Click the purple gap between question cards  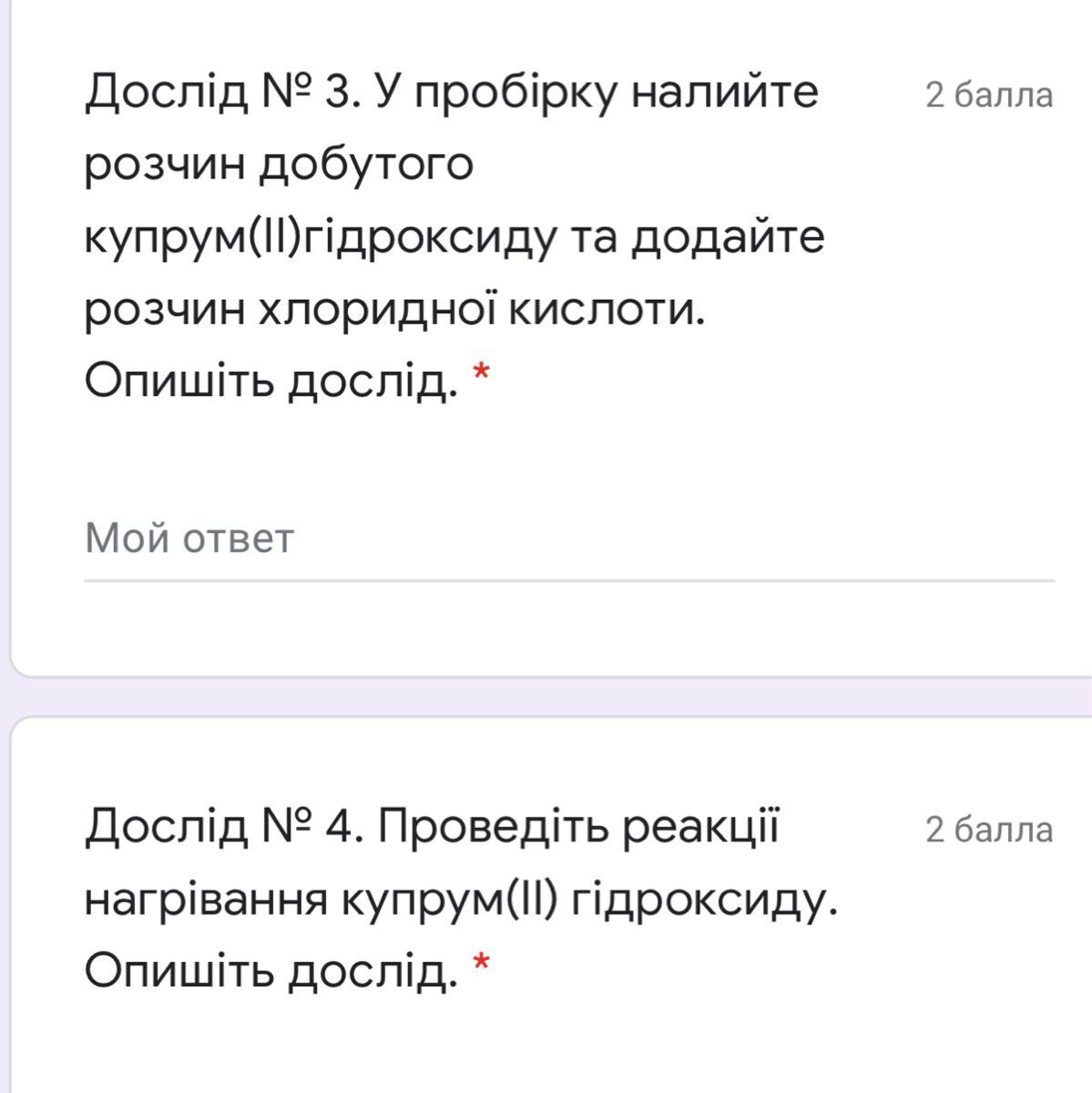coord(546,697)
